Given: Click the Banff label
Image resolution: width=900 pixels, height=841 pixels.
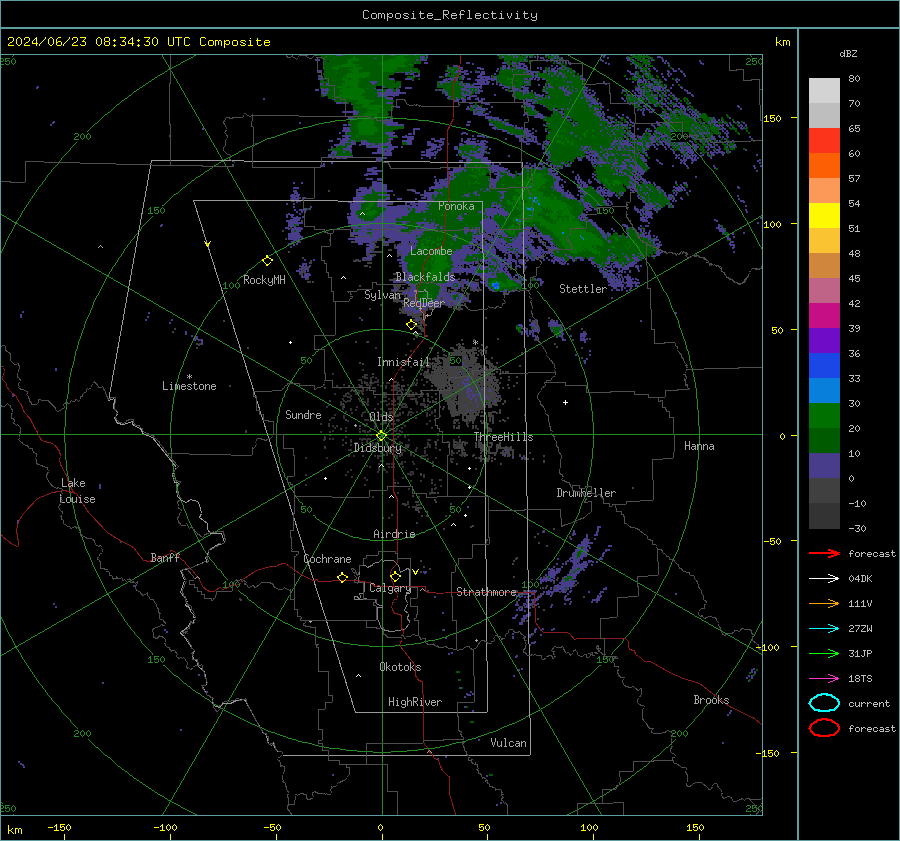Looking at the screenshot, I should tap(165, 558).
